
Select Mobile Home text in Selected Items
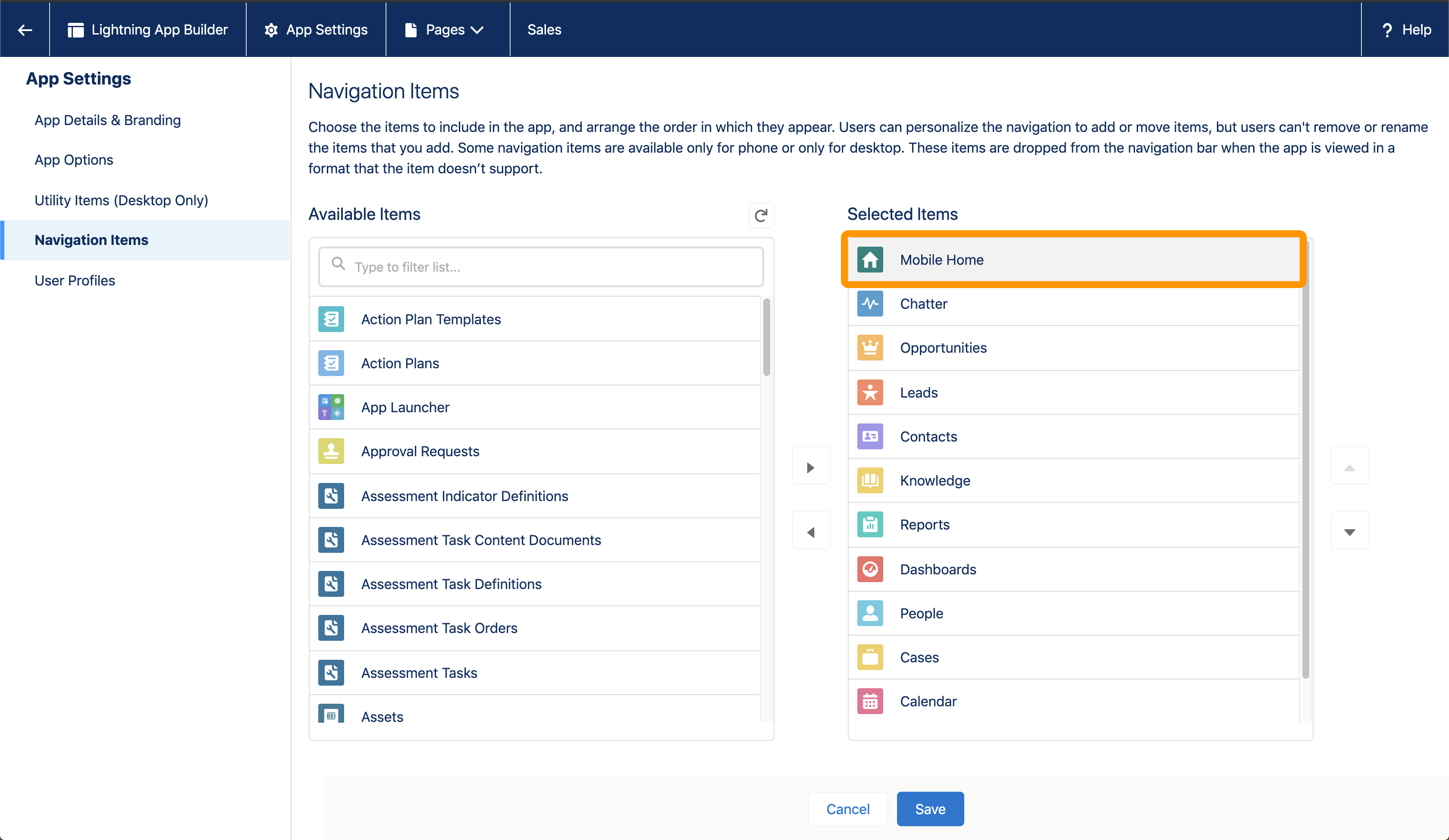click(x=941, y=260)
